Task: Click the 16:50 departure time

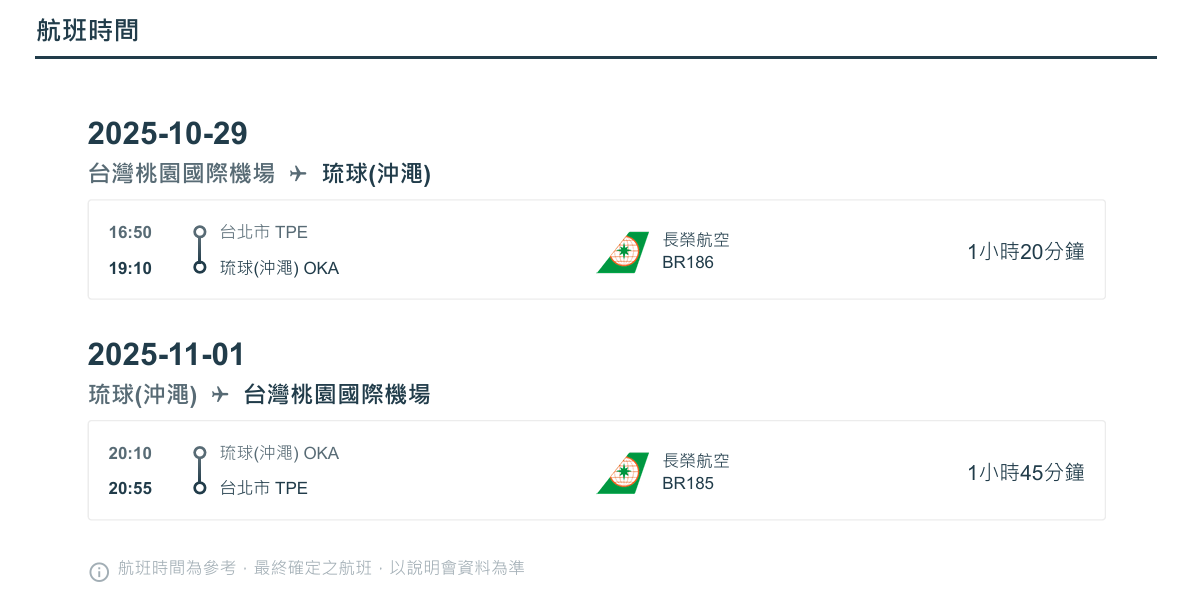Action: coord(130,233)
